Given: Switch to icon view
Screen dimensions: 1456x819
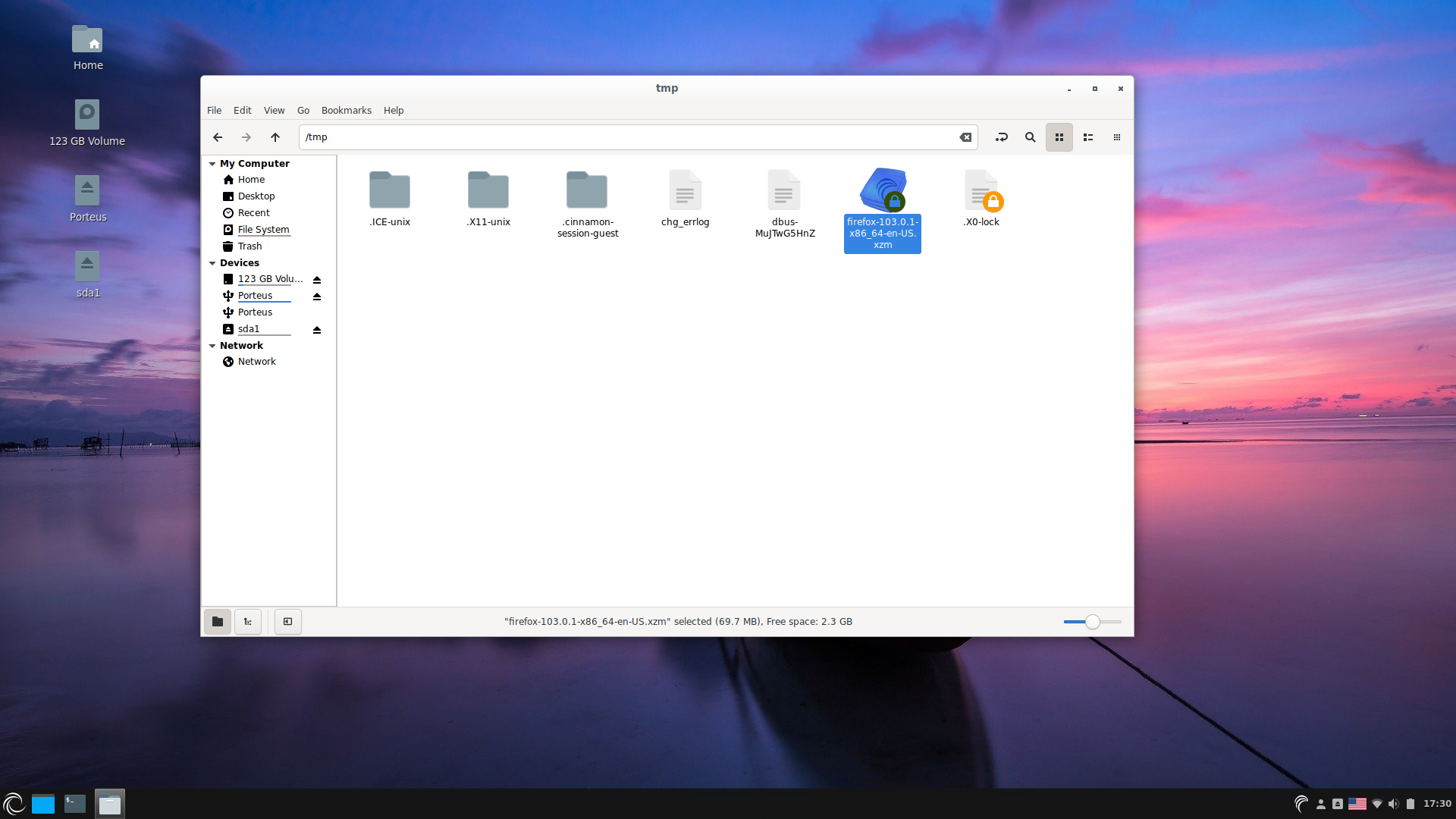Looking at the screenshot, I should 1059,137.
